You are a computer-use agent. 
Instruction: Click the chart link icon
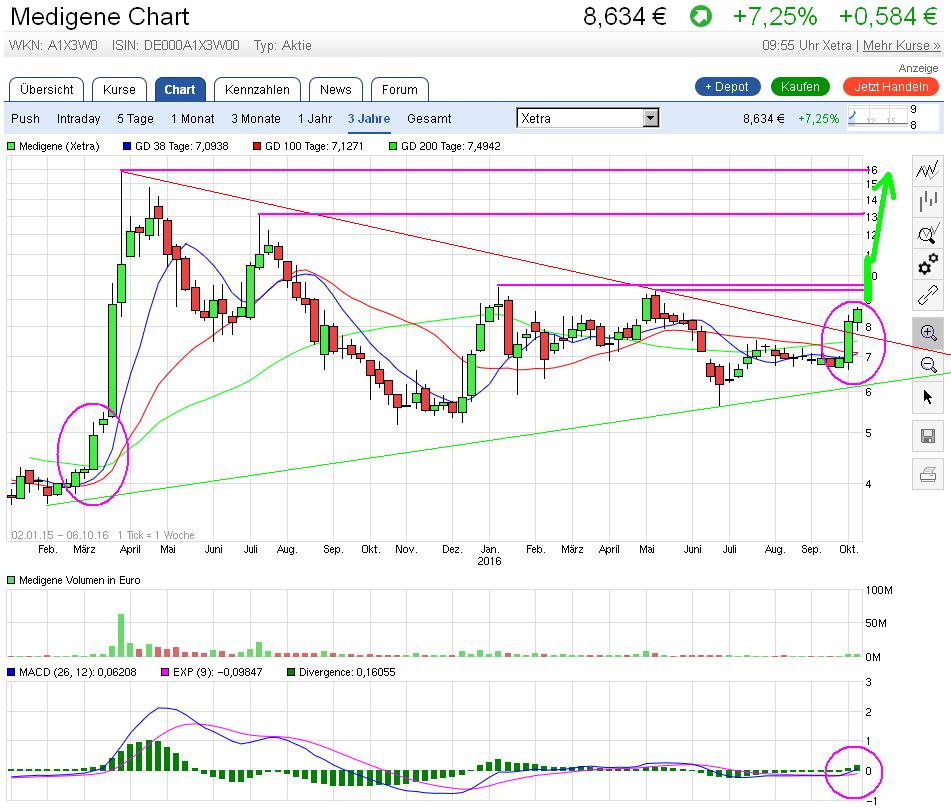point(927,295)
